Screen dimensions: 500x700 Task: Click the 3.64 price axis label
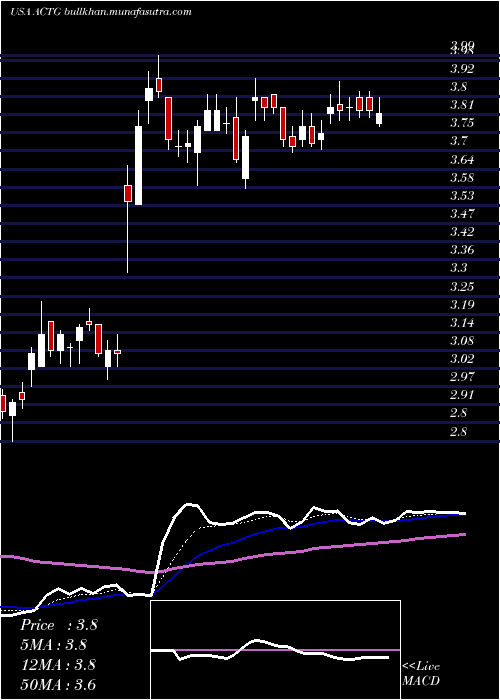coord(462,160)
